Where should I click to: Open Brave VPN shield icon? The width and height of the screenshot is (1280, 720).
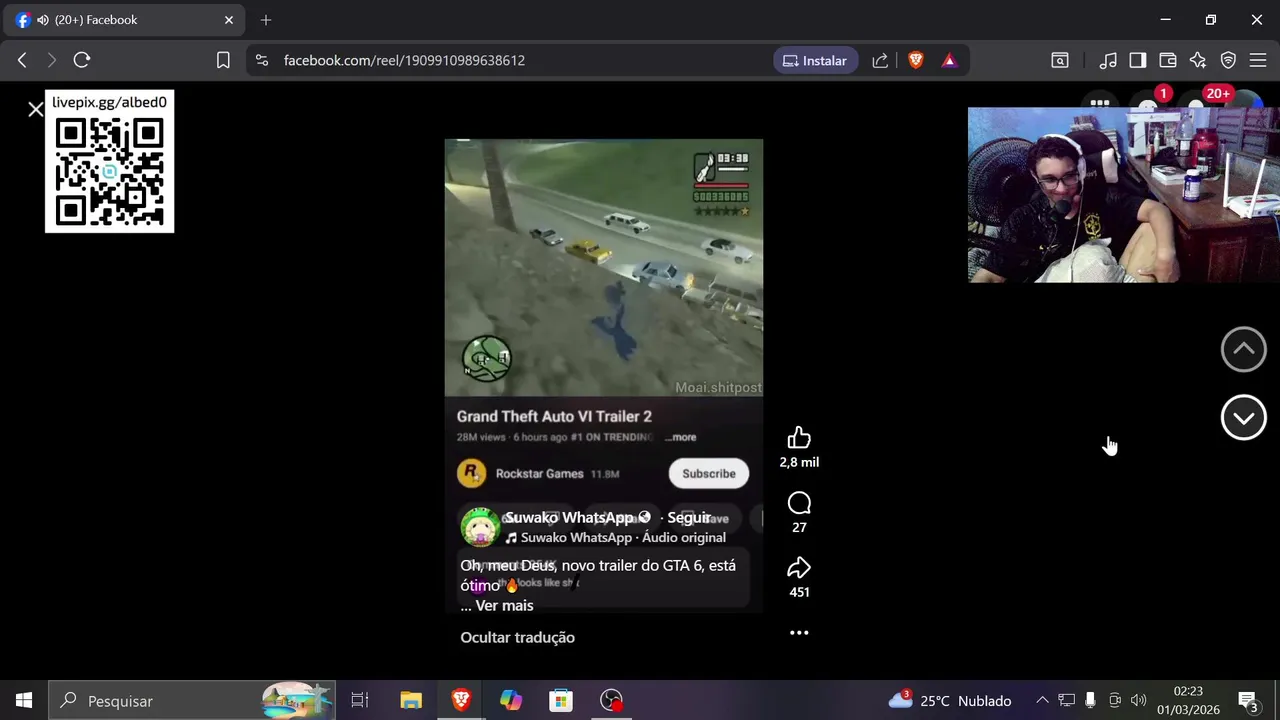[x=1228, y=60]
